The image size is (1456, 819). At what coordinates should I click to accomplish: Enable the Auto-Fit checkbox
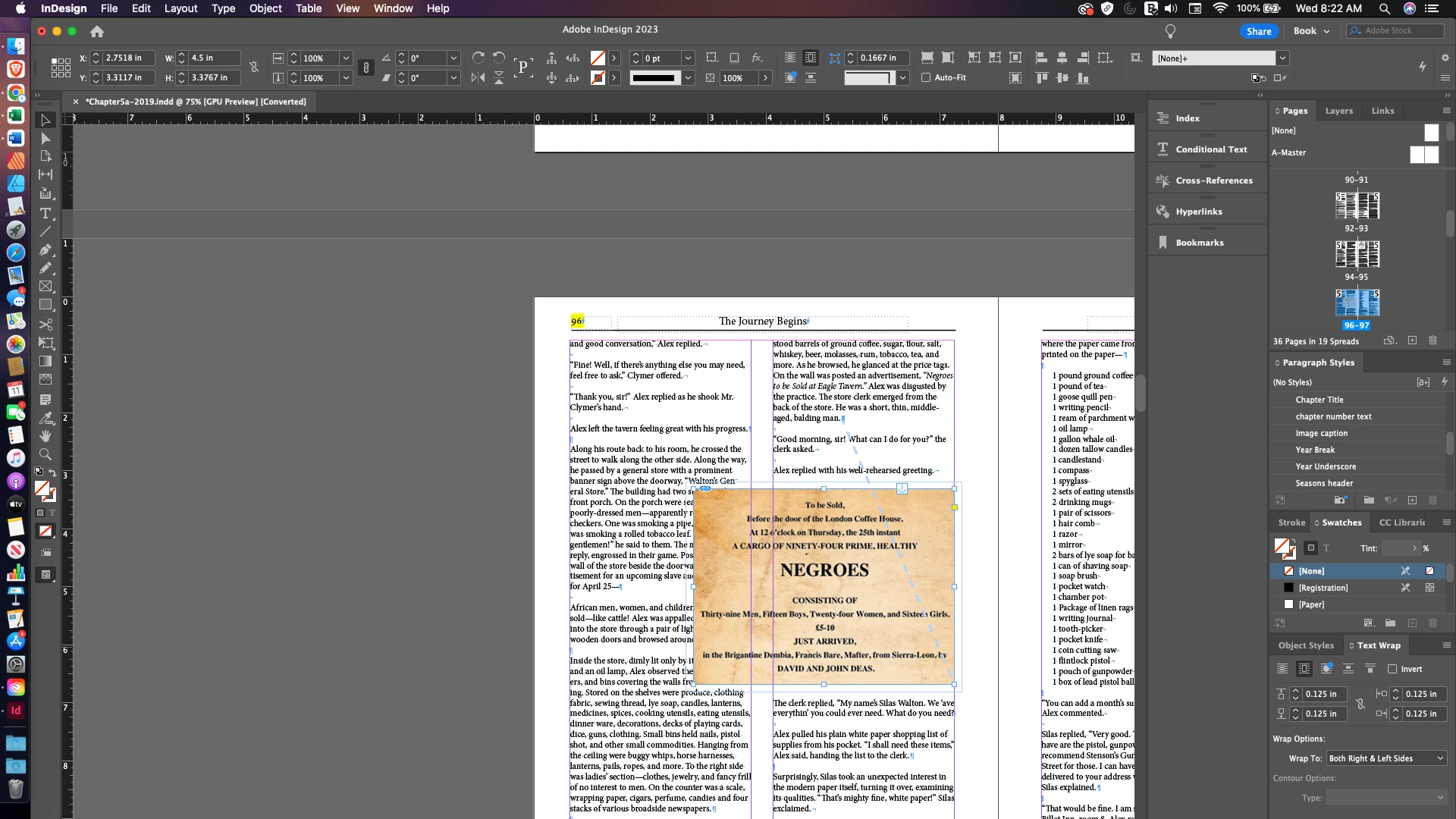[x=926, y=77]
